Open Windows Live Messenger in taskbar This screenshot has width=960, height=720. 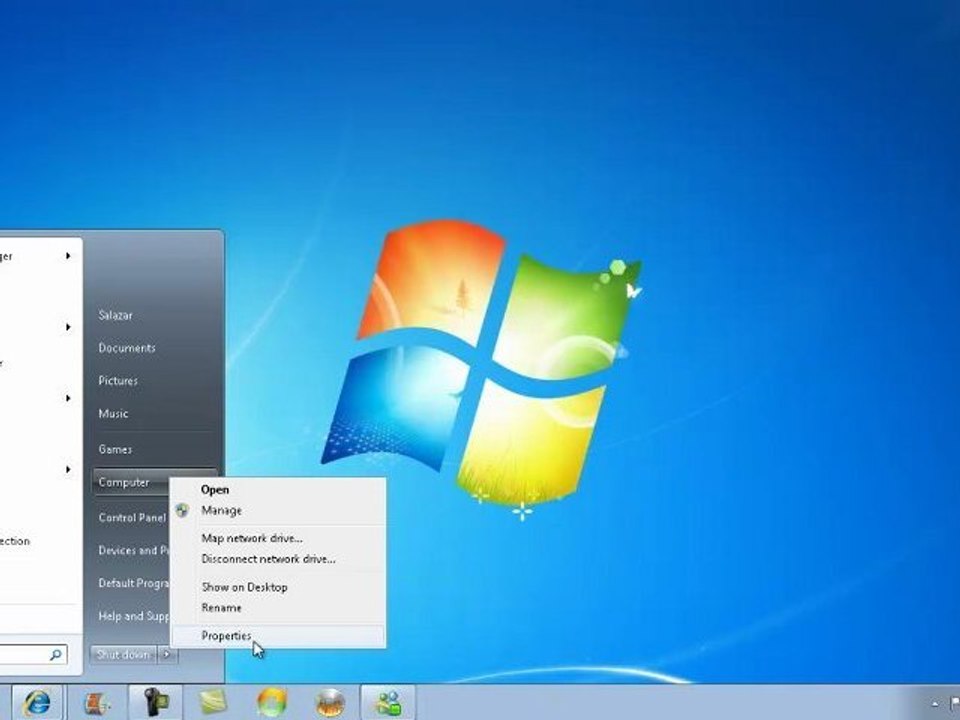tap(388, 703)
